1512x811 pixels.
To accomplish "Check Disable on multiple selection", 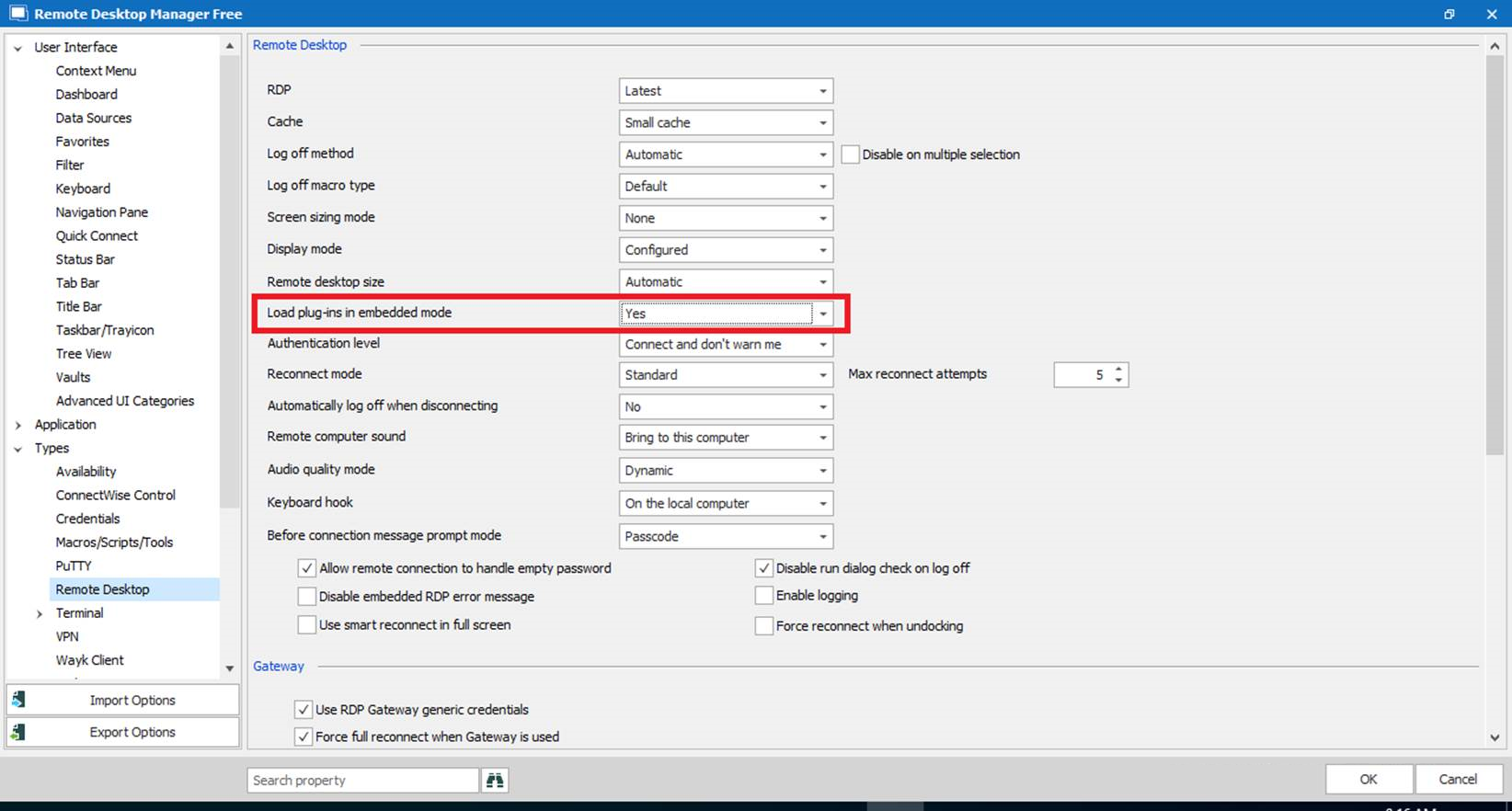I will (851, 154).
